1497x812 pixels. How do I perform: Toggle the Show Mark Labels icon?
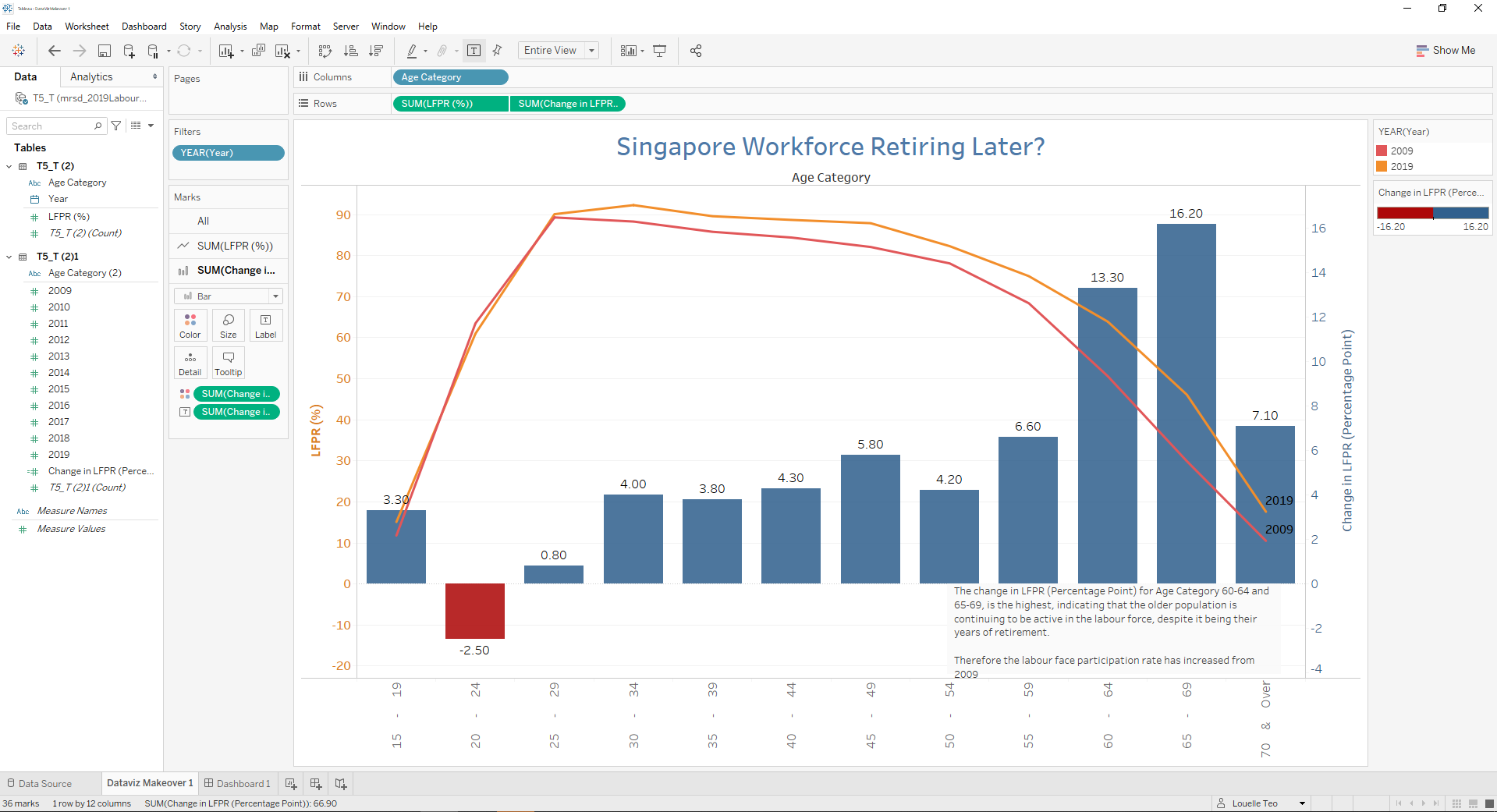pos(474,50)
